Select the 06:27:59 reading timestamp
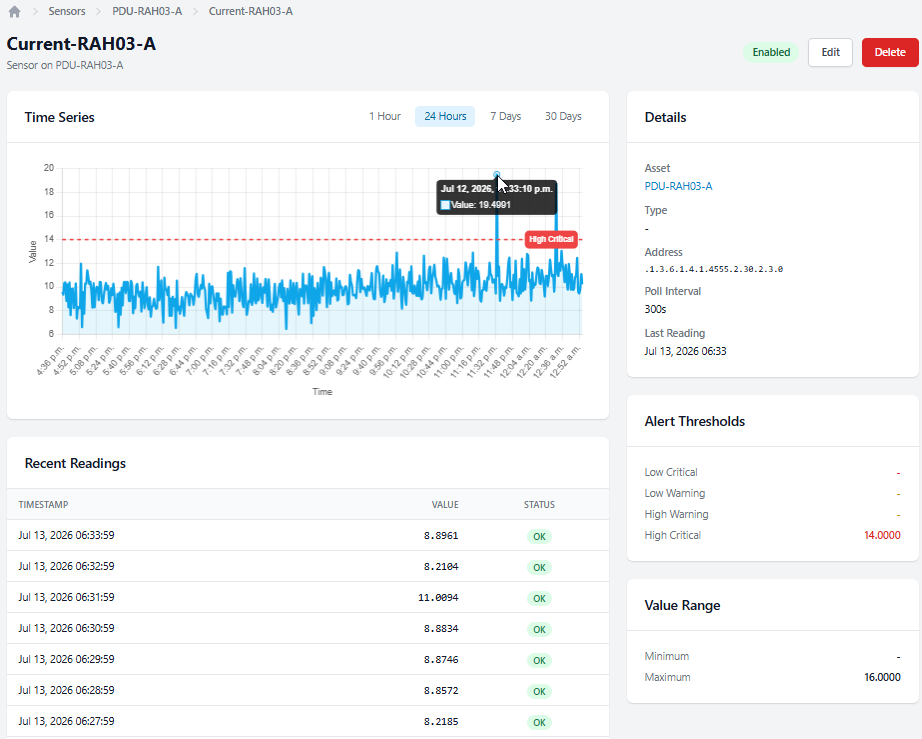Screen dimensions: 922x739 pyautogui.click(x=66, y=721)
